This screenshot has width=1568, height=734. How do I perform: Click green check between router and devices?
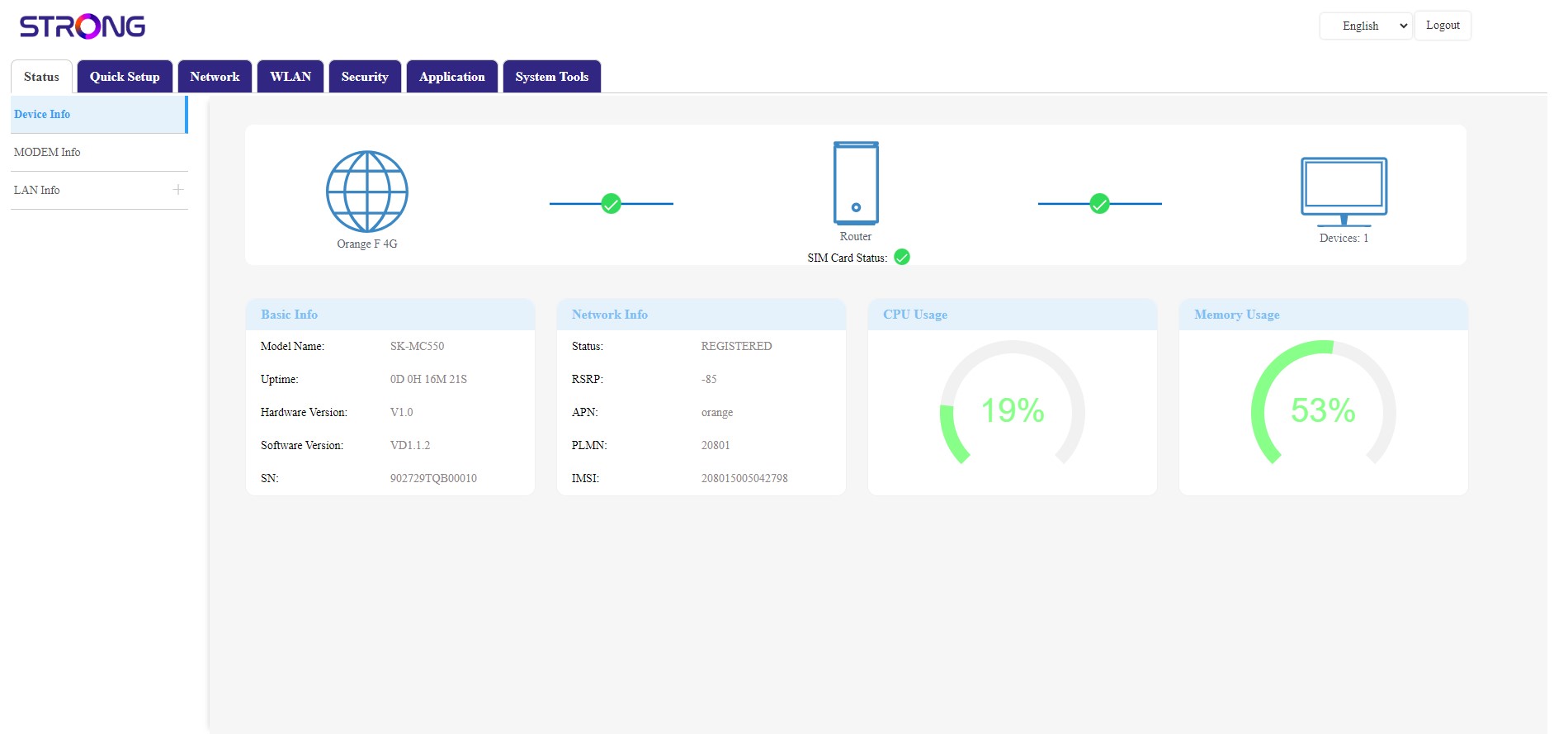[x=1099, y=204]
